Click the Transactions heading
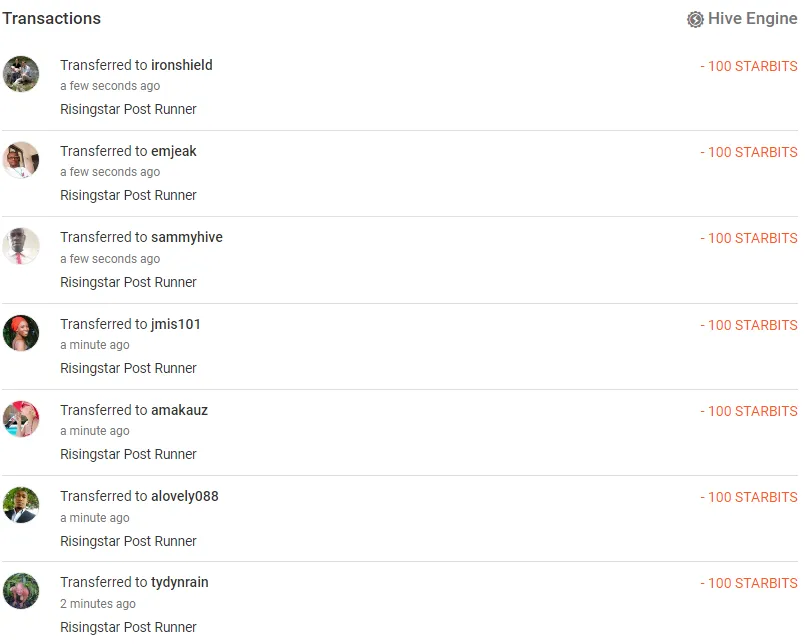This screenshot has height=644, width=805. point(51,18)
